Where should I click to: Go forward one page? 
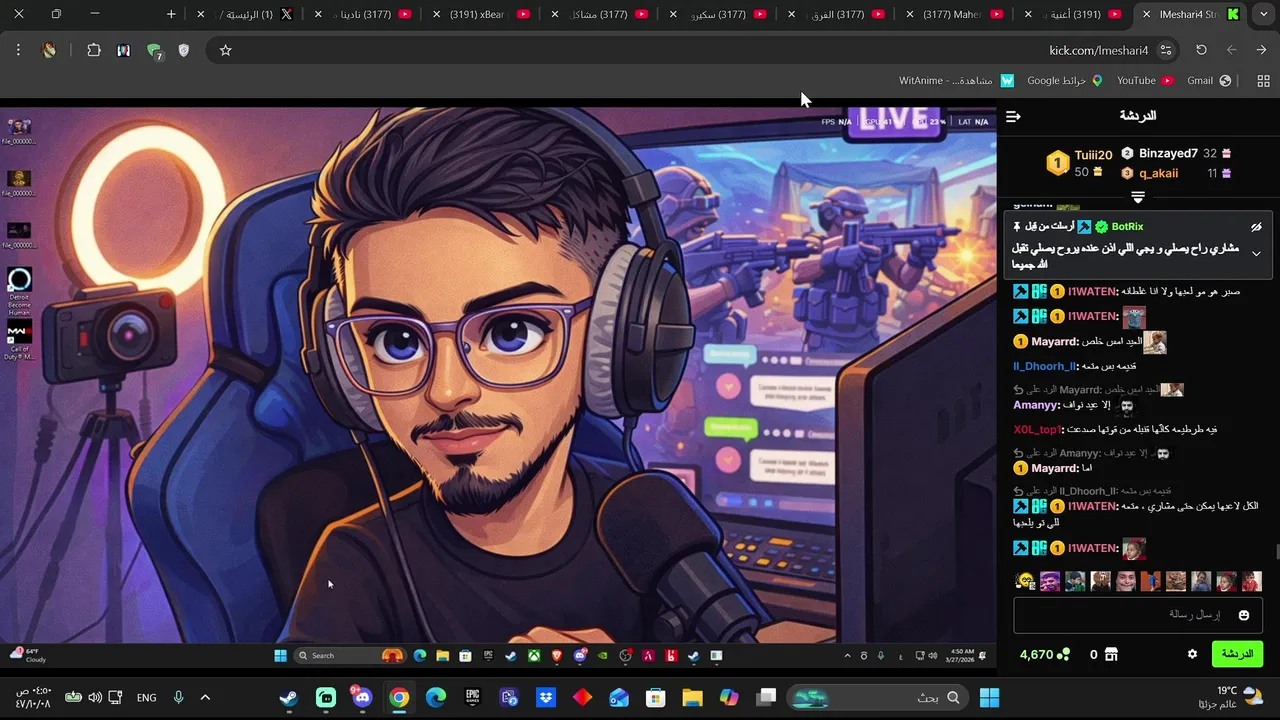pos(1231,50)
